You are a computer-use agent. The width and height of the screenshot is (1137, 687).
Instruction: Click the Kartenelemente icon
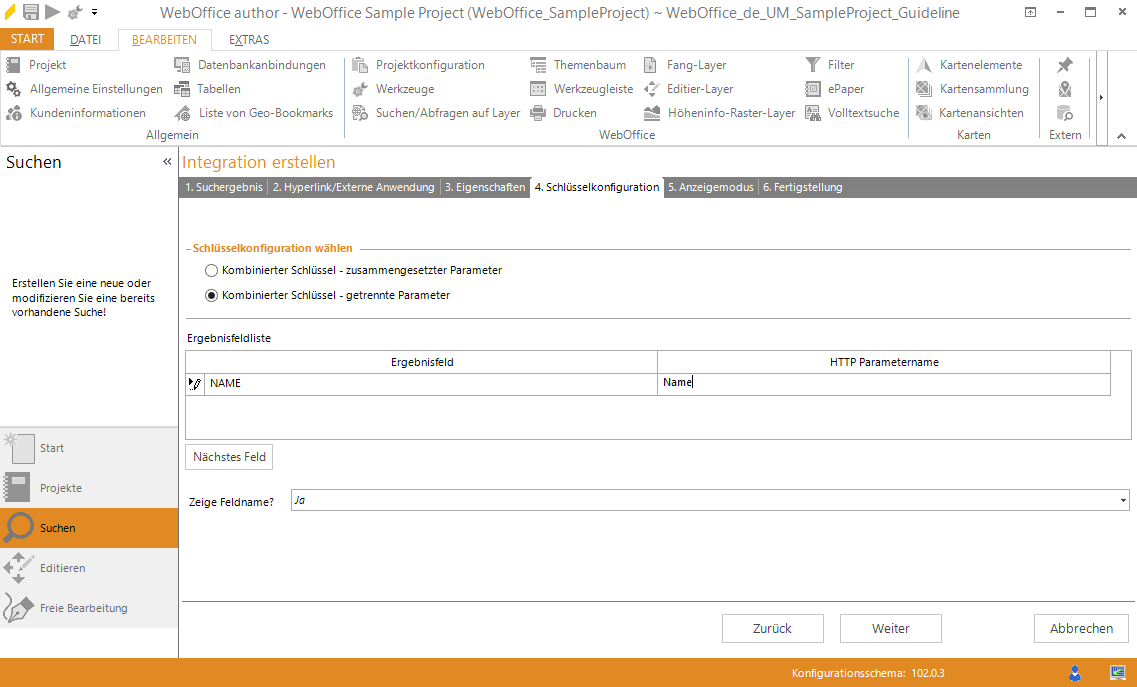pyautogui.click(x=924, y=65)
